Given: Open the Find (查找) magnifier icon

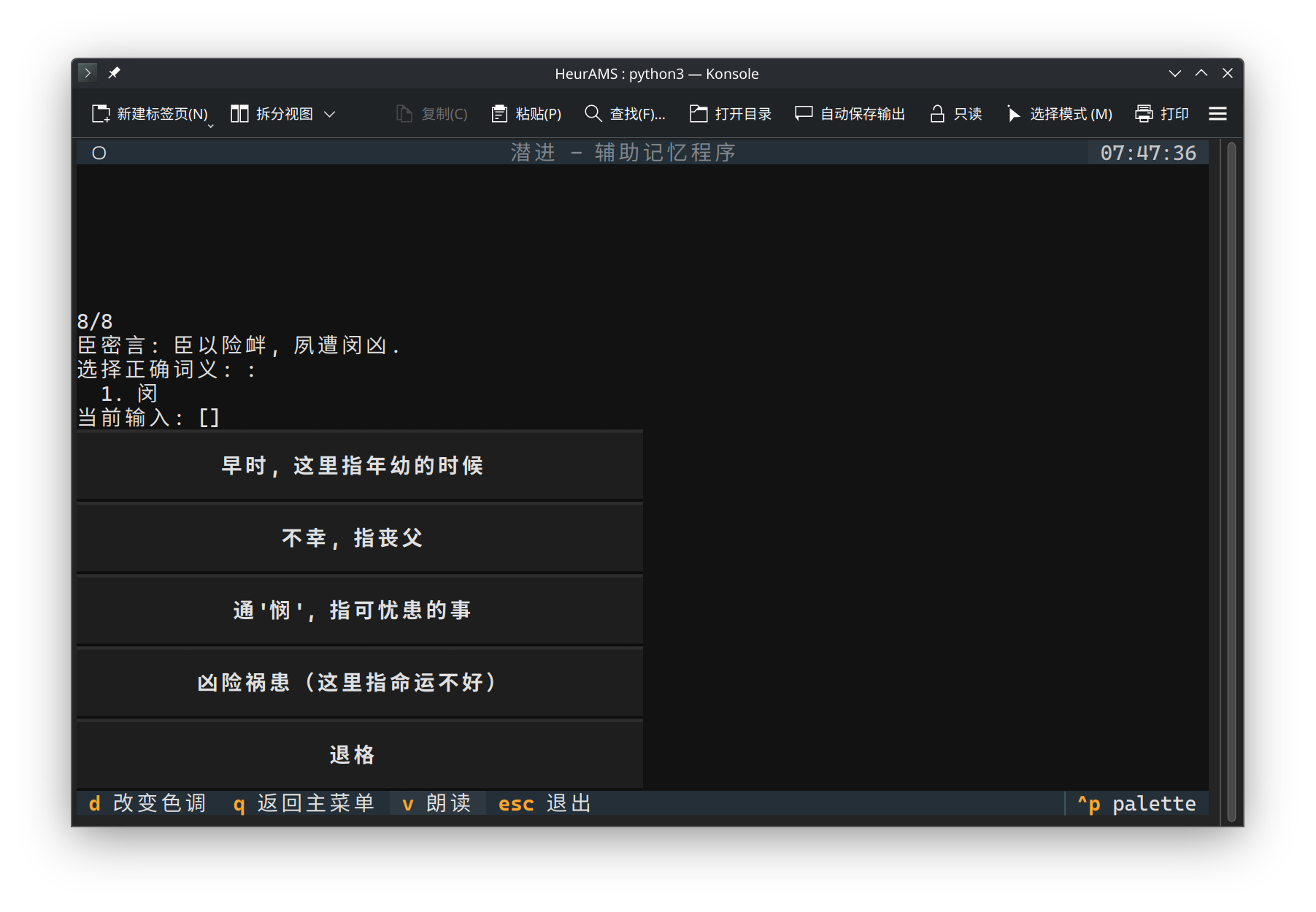Looking at the screenshot, I should [x=593, y=114].
